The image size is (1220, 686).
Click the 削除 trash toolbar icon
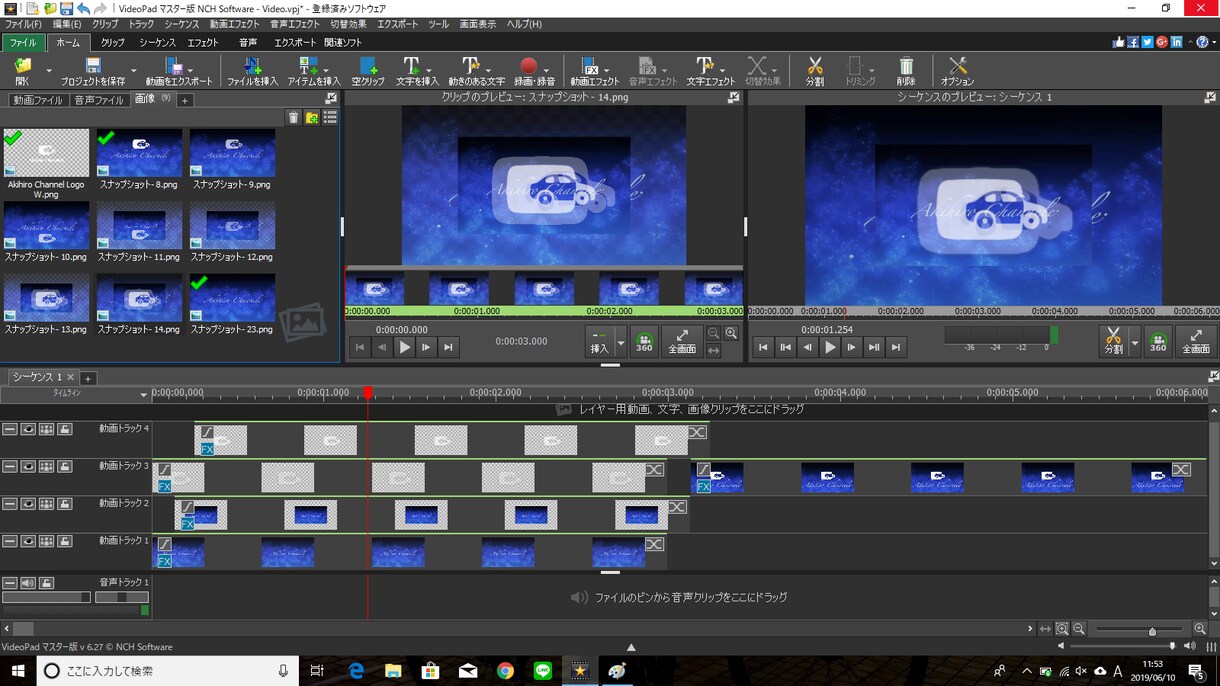click(x=905, y=71)
